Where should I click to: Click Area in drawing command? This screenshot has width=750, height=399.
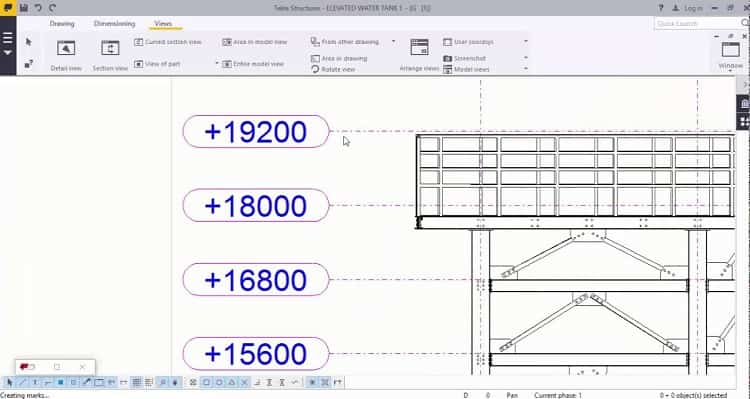(x=339, y=58)
